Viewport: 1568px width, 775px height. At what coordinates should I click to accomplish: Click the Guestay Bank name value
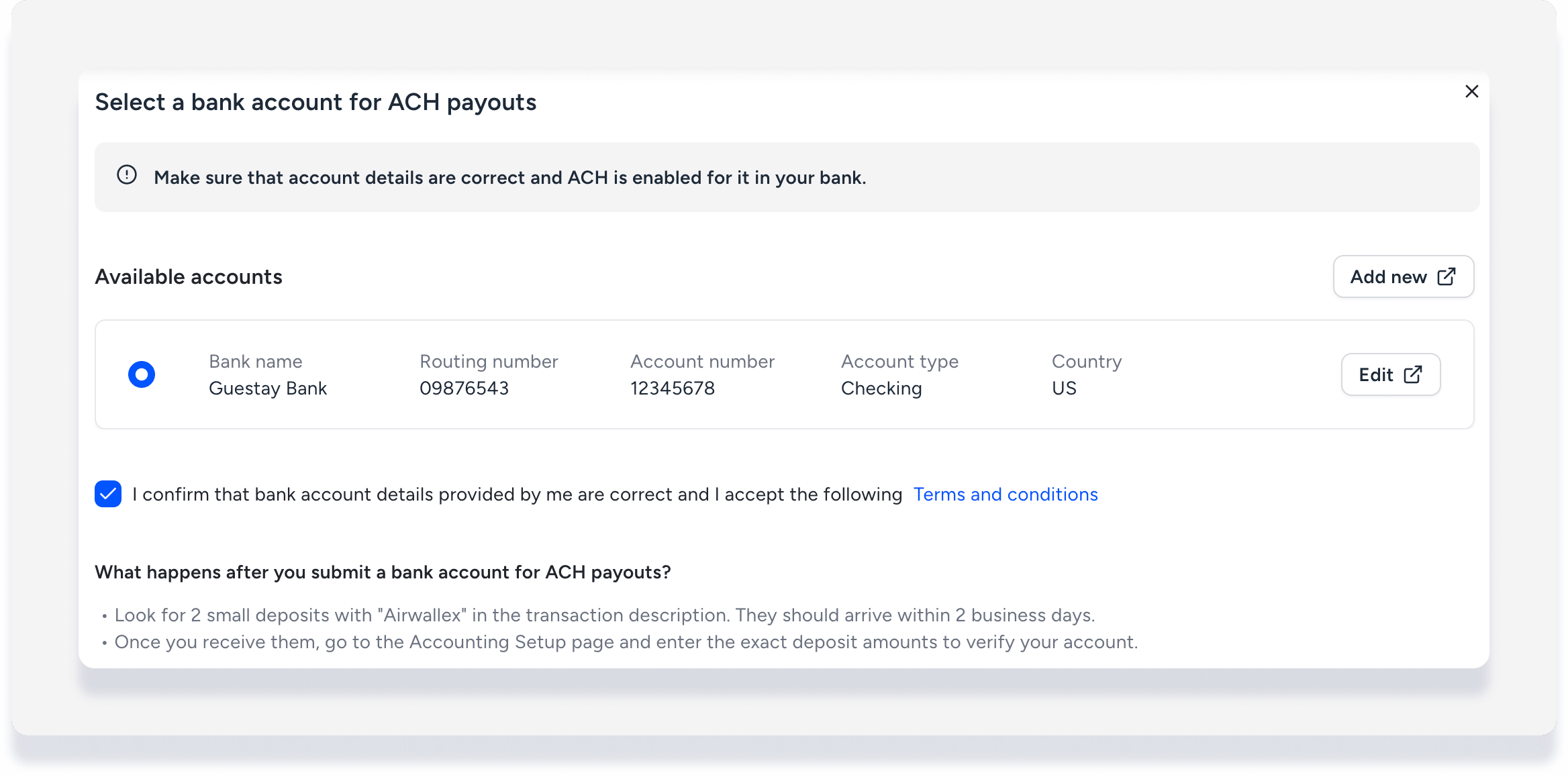point(268,389)
